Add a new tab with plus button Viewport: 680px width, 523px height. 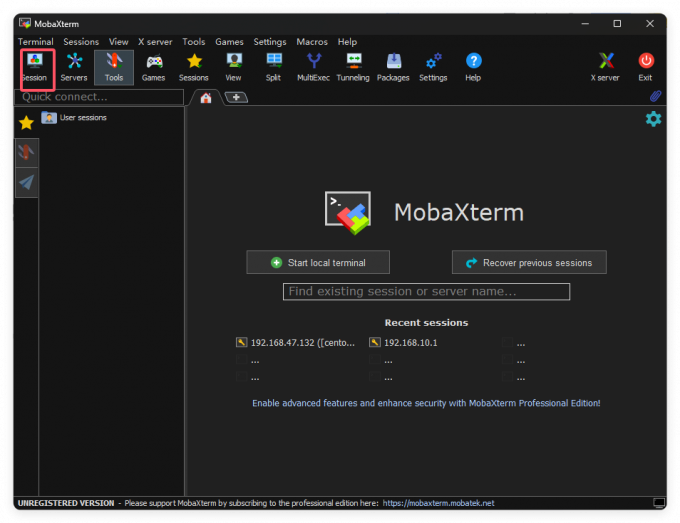click(x=236, y=97)
